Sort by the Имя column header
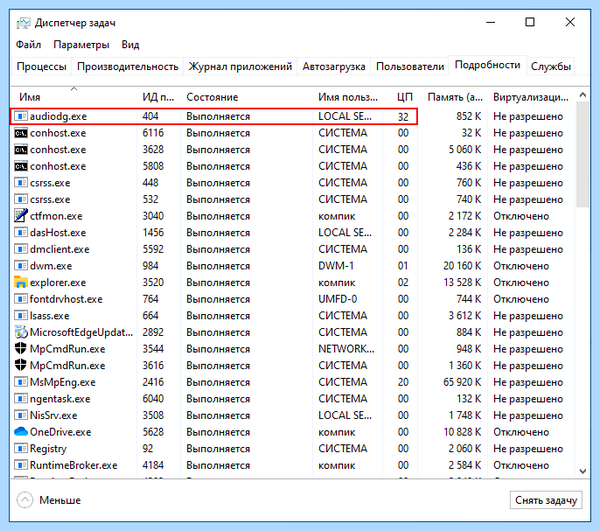Image resolution: width=600 pixels, height=531 pixels. point(74,97)
